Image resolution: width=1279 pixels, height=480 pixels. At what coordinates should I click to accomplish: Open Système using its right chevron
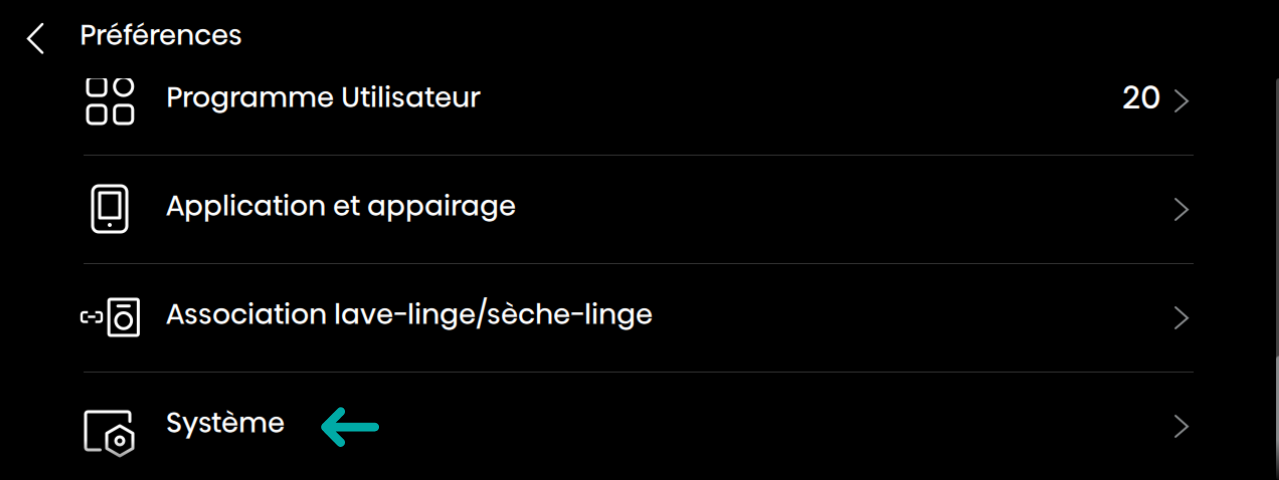pos(1181,427)
